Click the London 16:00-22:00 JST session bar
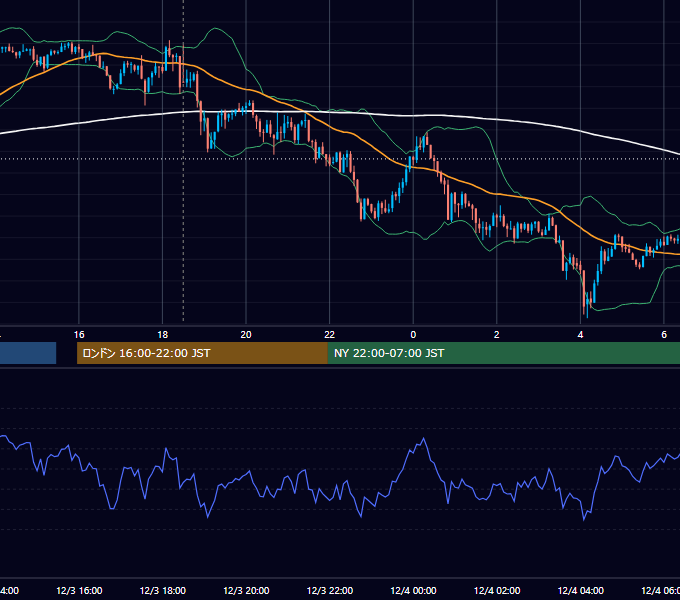Screen dimensions: 680x600 pos(202,353)
